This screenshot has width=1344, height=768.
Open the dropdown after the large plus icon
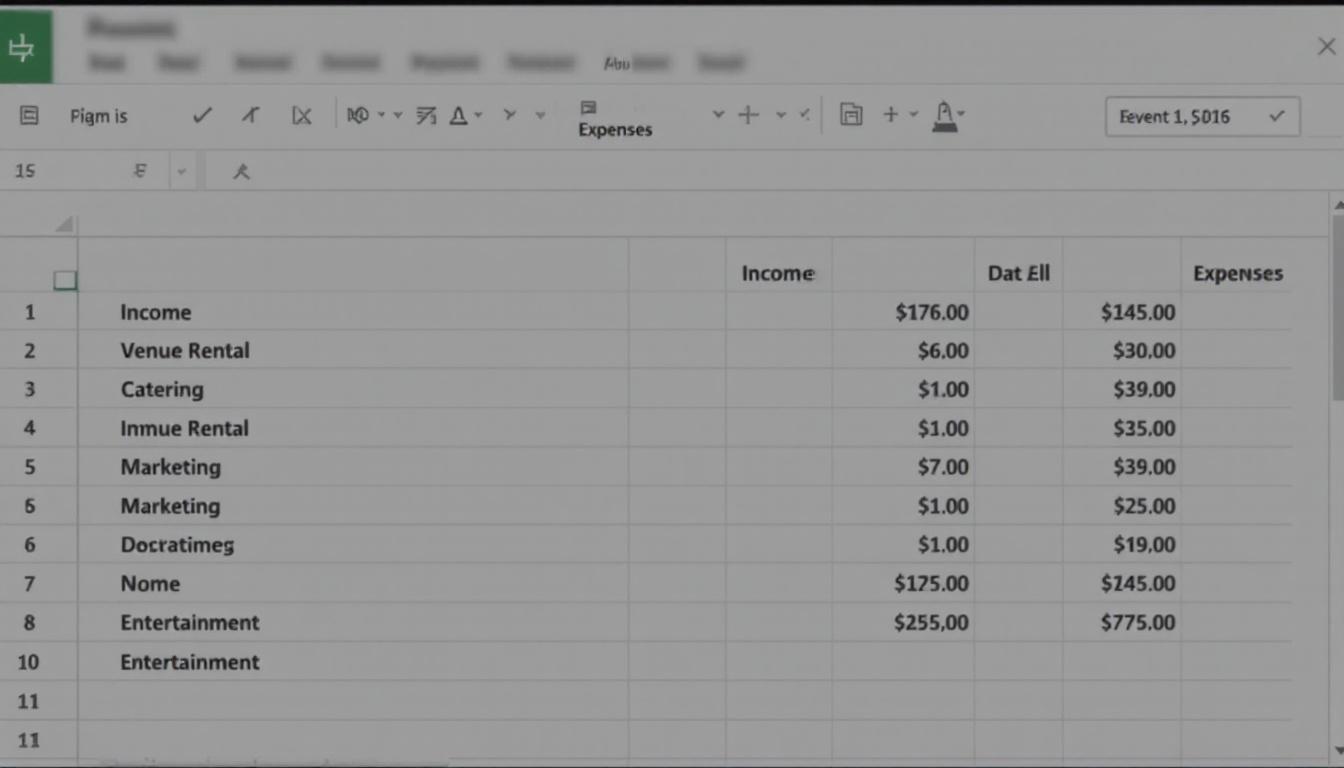[x=781, y=116]
